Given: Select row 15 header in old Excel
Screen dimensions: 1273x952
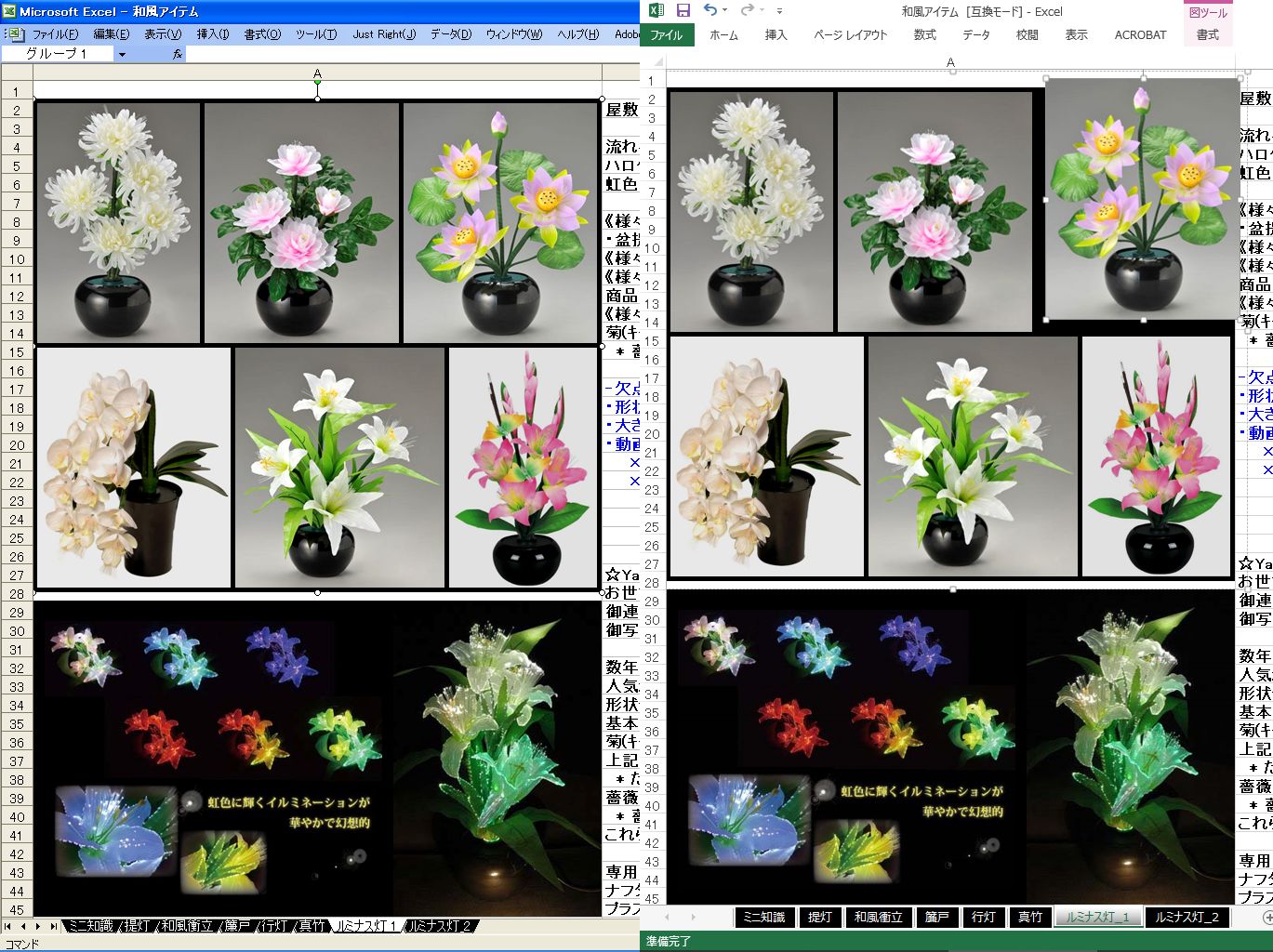Looking at the screenshot, I should click(x=17, y=352).
